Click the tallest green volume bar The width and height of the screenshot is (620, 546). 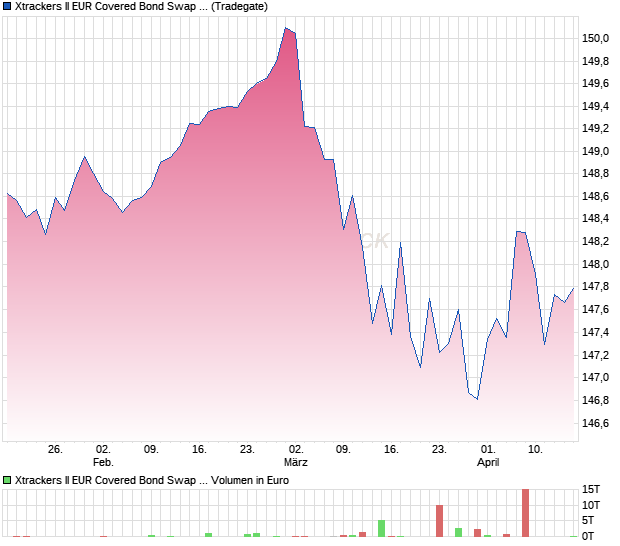pyautogui.click(x=381, y=528)
